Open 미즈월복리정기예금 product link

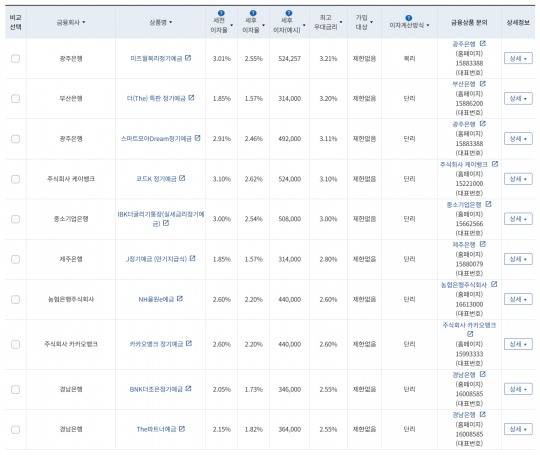click(x=156, y=59)
